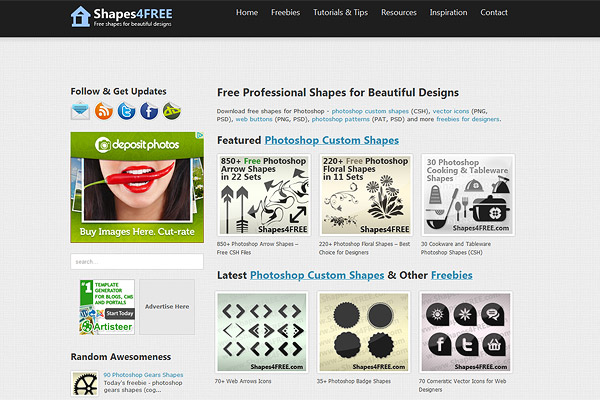The width and height of the screenshot is (600, 400).
Task: Click the '220+ Photoshop Floral Shapes' caption
Action: point(364,248)
